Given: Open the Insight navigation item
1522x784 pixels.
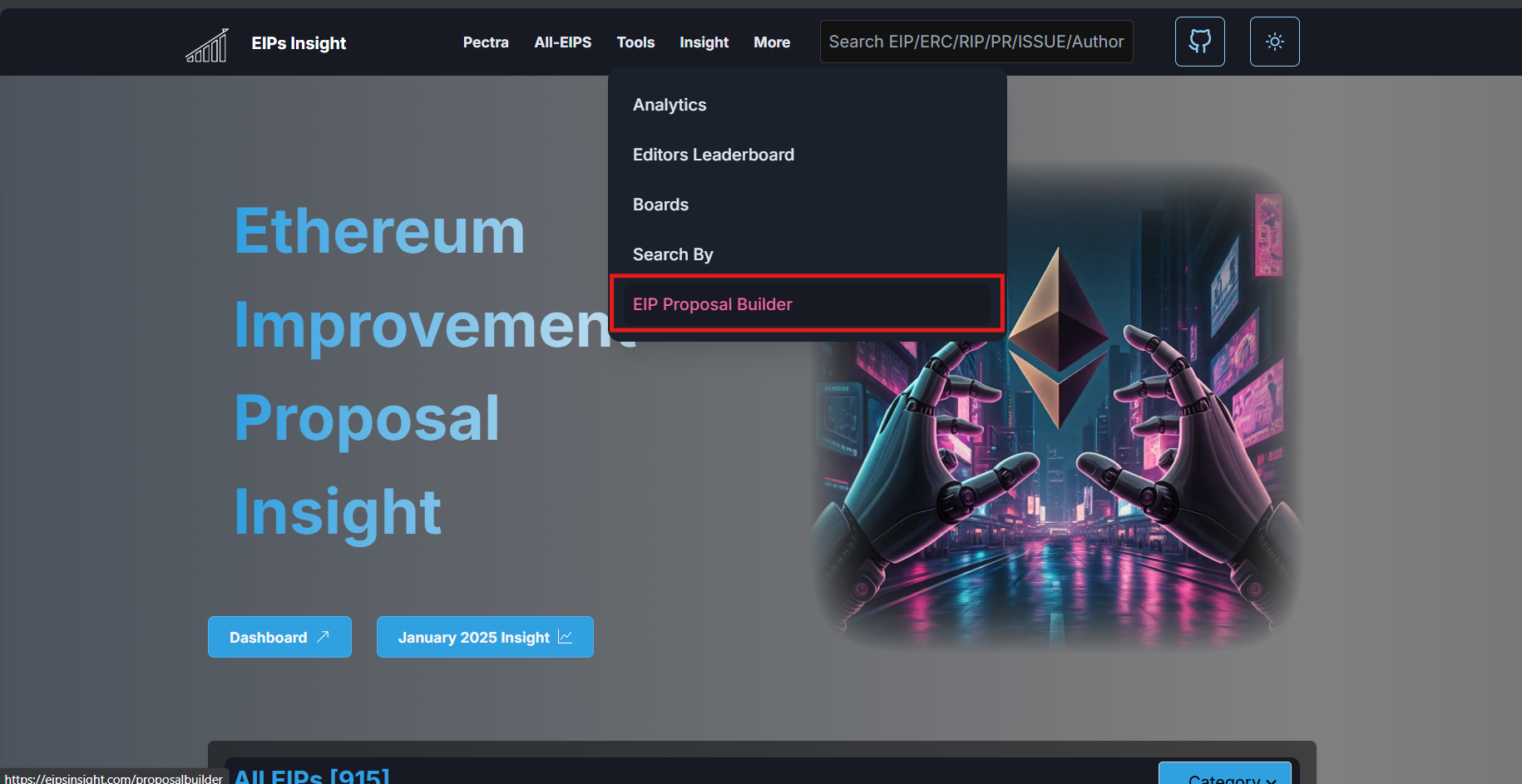Looking at the screenshot, I should click(704, 42).
